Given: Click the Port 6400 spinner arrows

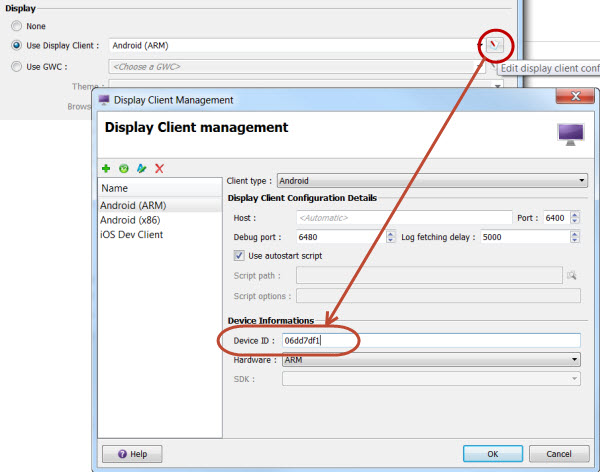Looking at the screenshot, I should (575, 218).
